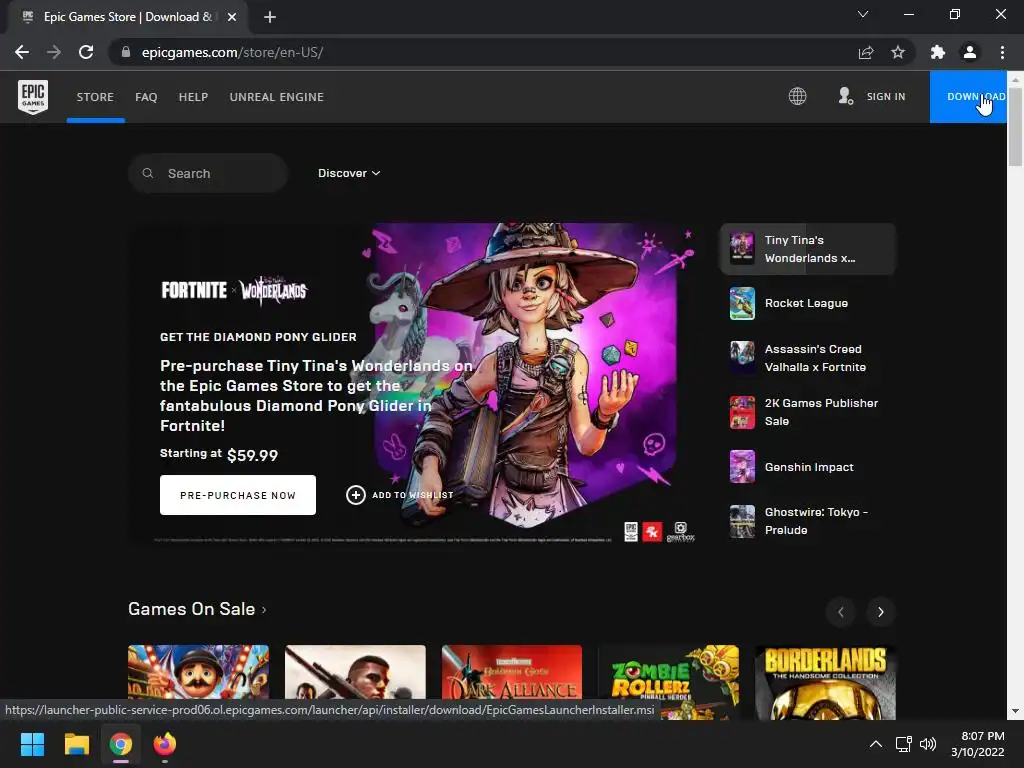Open the HELP nav item
Viewport: 1024px width, 768px height.
click(193, 97)
